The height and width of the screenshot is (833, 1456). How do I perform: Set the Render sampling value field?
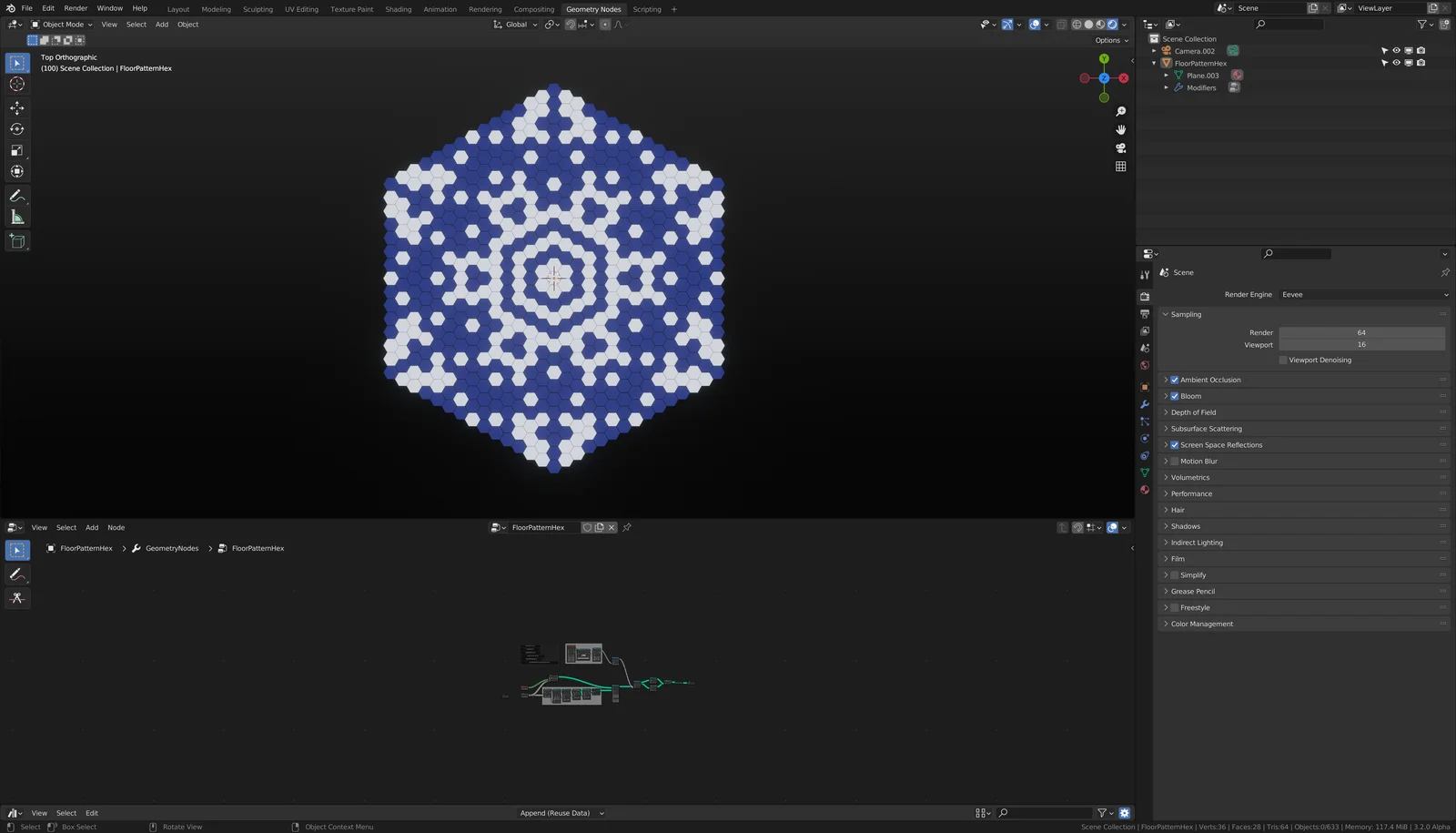(1361, 332)
